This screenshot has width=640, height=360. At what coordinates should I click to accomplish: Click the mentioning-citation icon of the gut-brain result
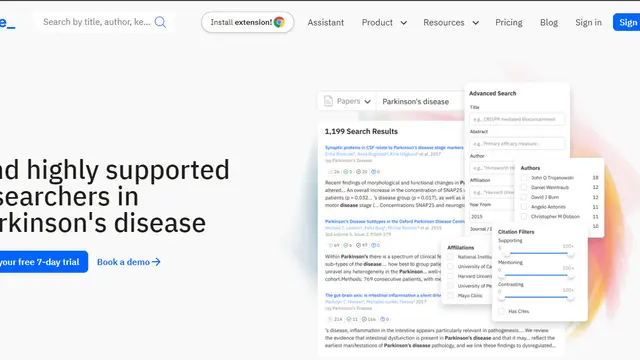364,319
